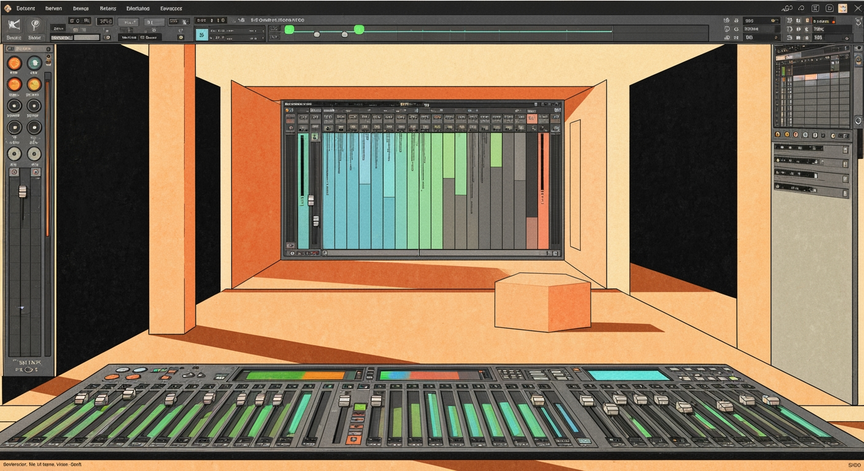Screen dimensions: 864x471
Task: Open the fifth menu in the menu bar
Action: click(138, 8)
